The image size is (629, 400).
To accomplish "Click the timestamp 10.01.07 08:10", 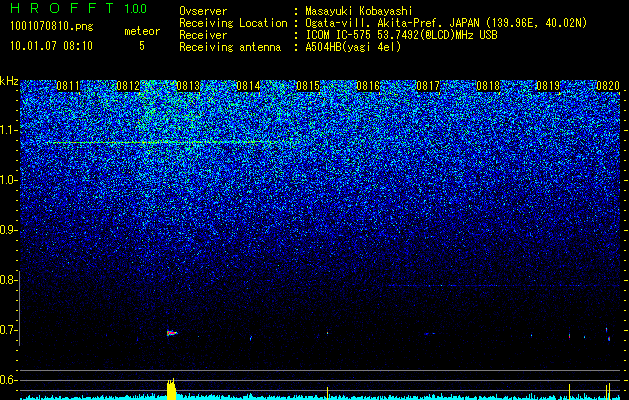I will coord(51,46).
